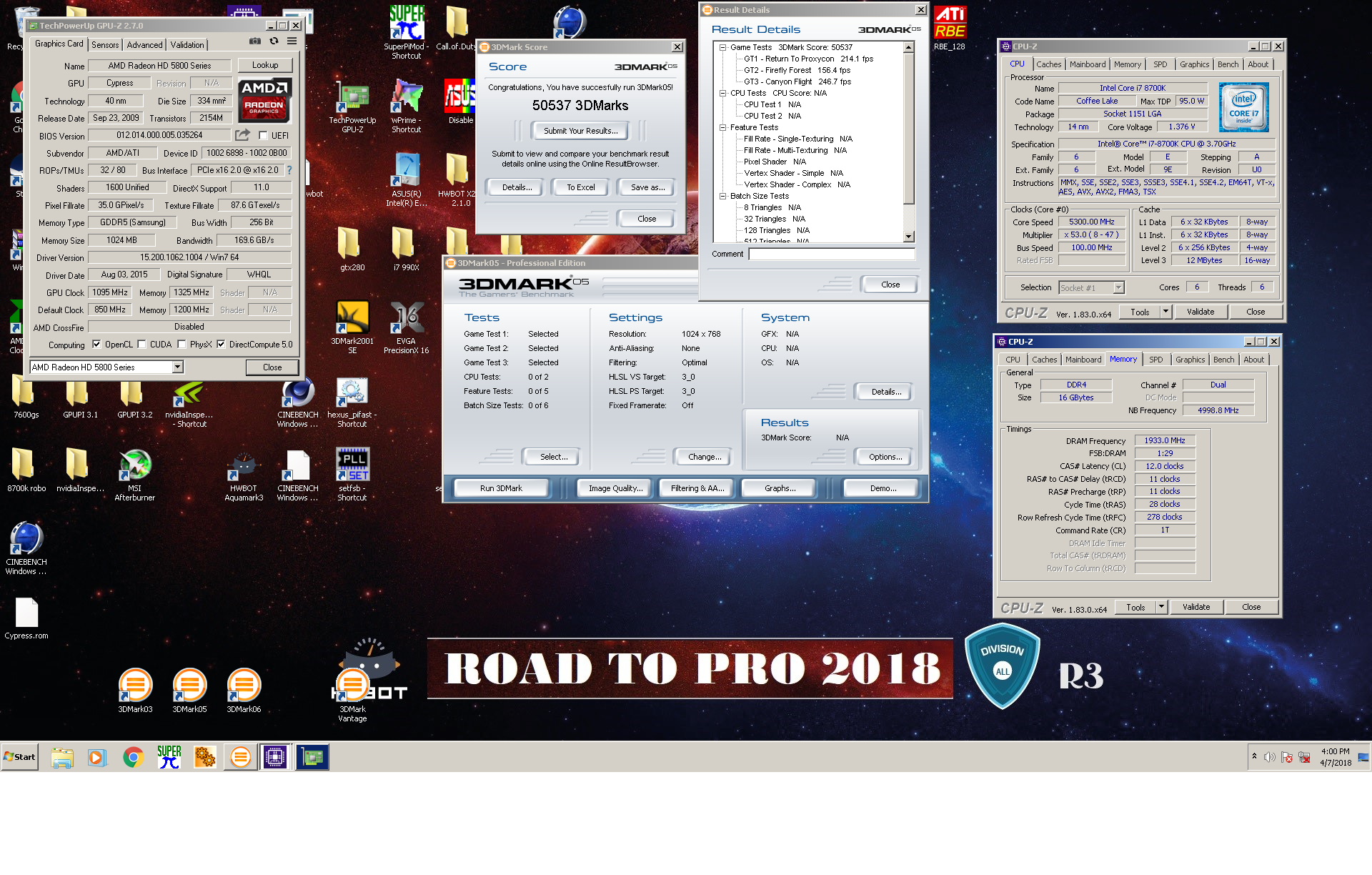Click the Save as button in 3DMark Score
The height and width of the screenshot is (875, 1372).
pos(648,187)
